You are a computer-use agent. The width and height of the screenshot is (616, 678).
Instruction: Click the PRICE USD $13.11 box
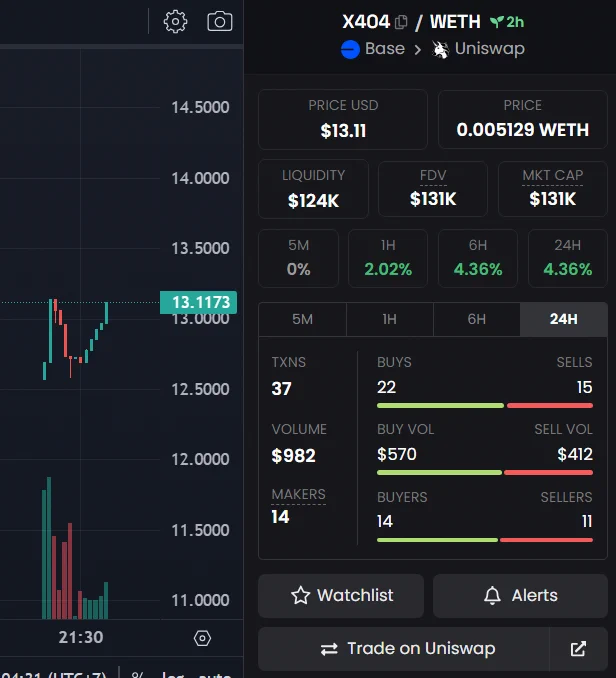pyautogui.click(x=343, y=119)
